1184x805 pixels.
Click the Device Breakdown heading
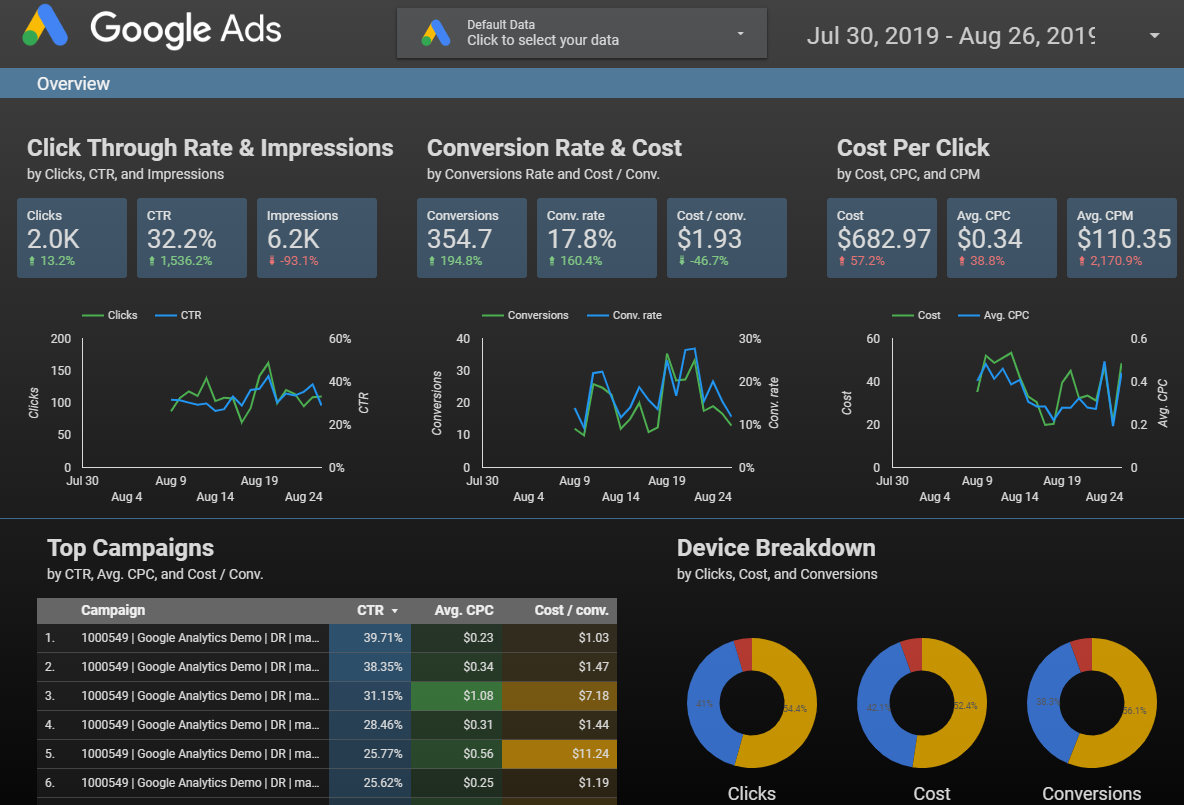(776, 548)
